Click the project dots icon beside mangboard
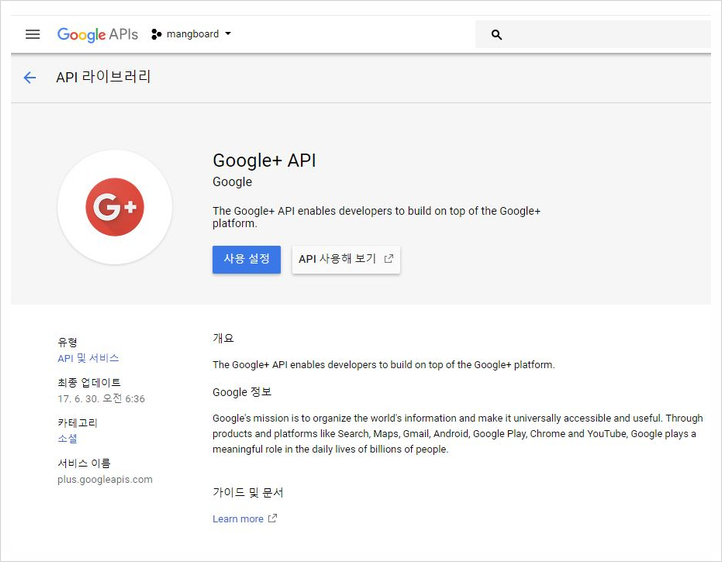The height and width of the screenshot is (562, 722). coord(156,34)
